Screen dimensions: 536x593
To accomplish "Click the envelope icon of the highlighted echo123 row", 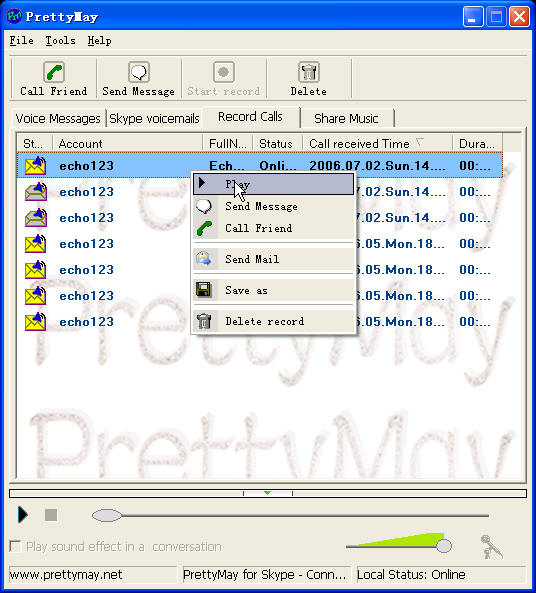I will [36, 166].
